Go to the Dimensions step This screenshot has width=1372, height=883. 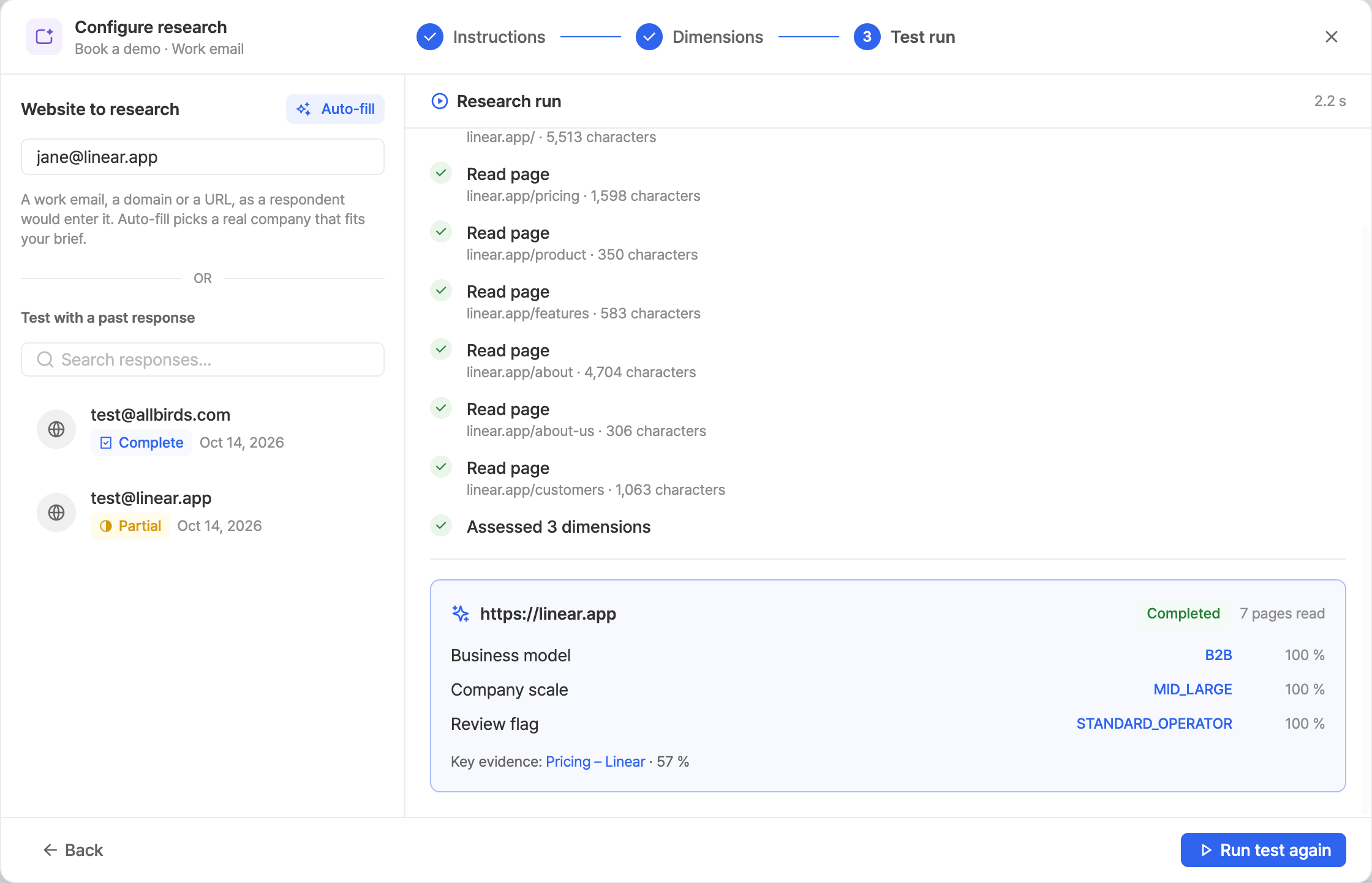click(x=699, y=37)
